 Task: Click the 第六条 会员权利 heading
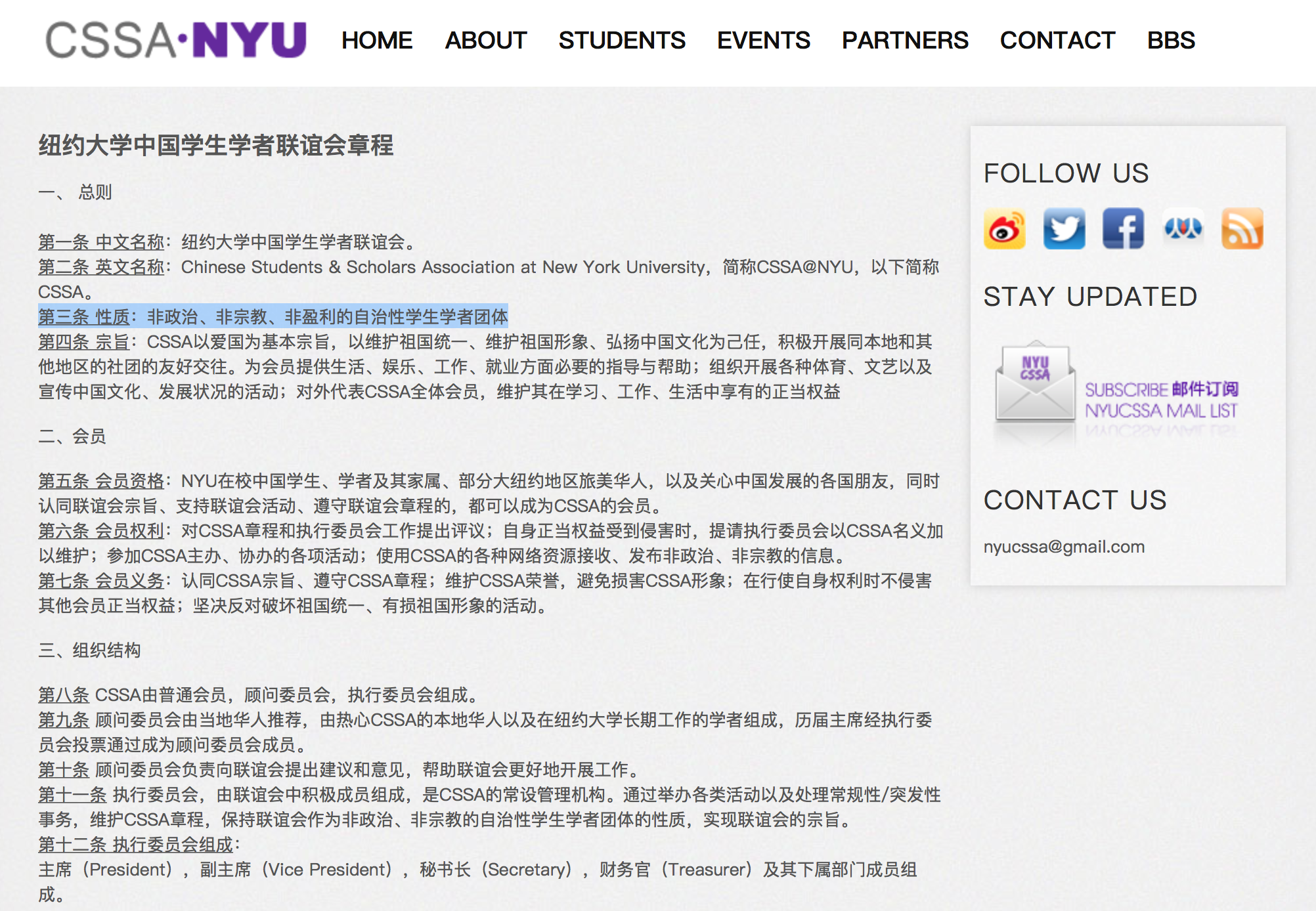tap(101, 531)
